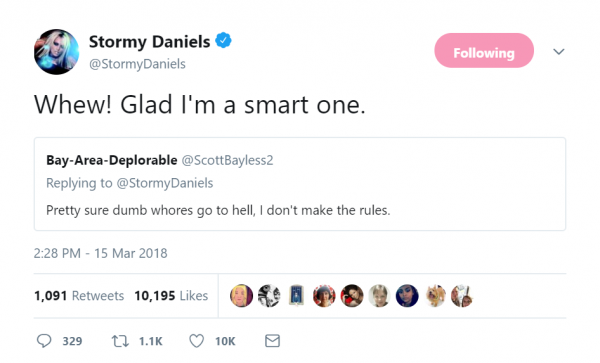Image resolution: width=600 pixels, height=363 pixels.
Task: Click @StormyDaniels in Replying to line
Action: 165,183
